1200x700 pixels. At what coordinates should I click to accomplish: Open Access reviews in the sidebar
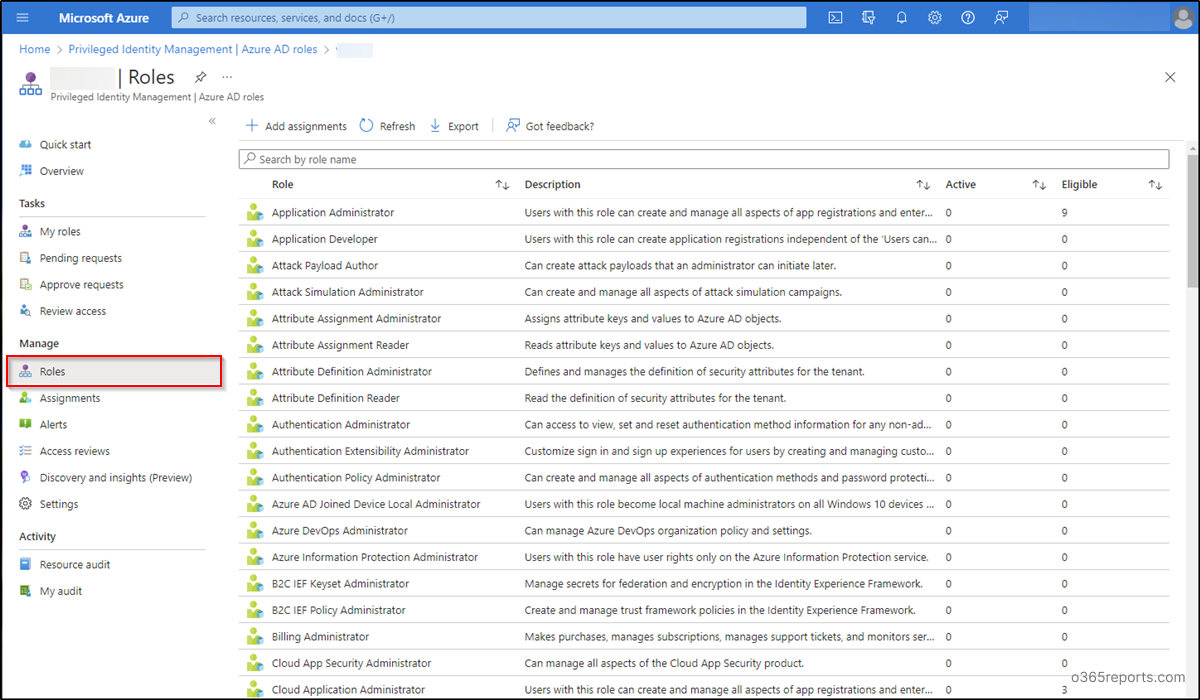(x=75, y=451)
